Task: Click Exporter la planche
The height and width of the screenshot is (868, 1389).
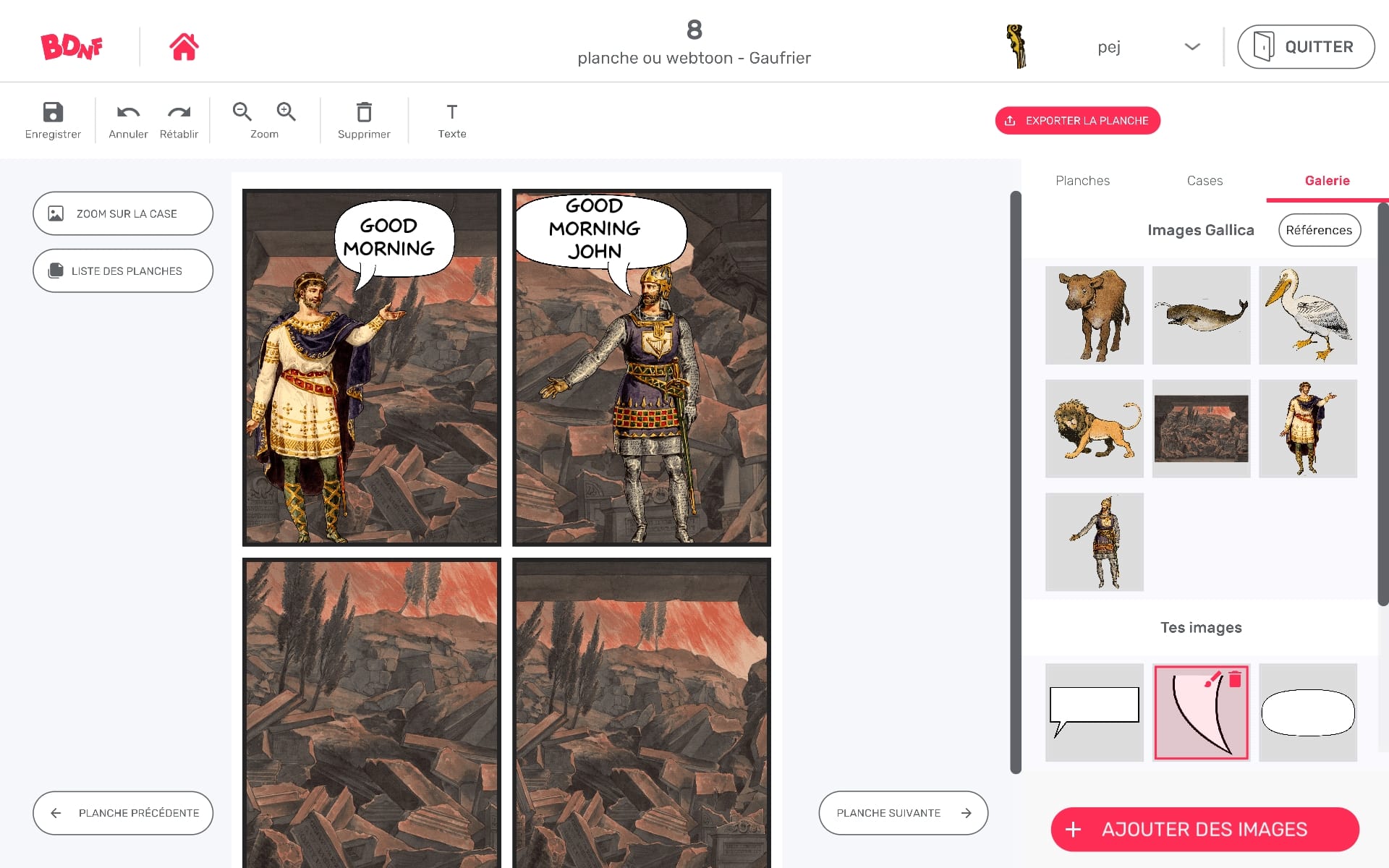Action: [x=1077, y=120]
